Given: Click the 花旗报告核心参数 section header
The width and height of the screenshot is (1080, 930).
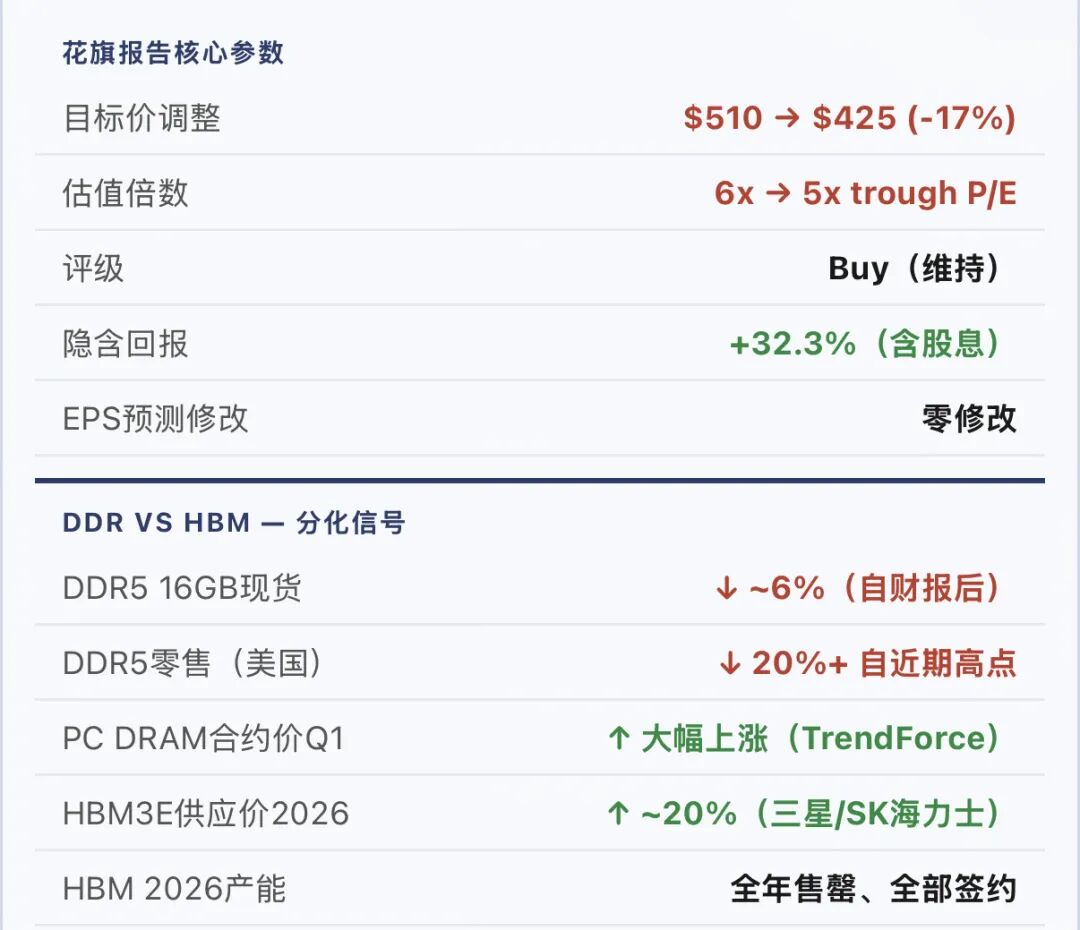Looking at the screenshot, I should [x=173, y=53].
